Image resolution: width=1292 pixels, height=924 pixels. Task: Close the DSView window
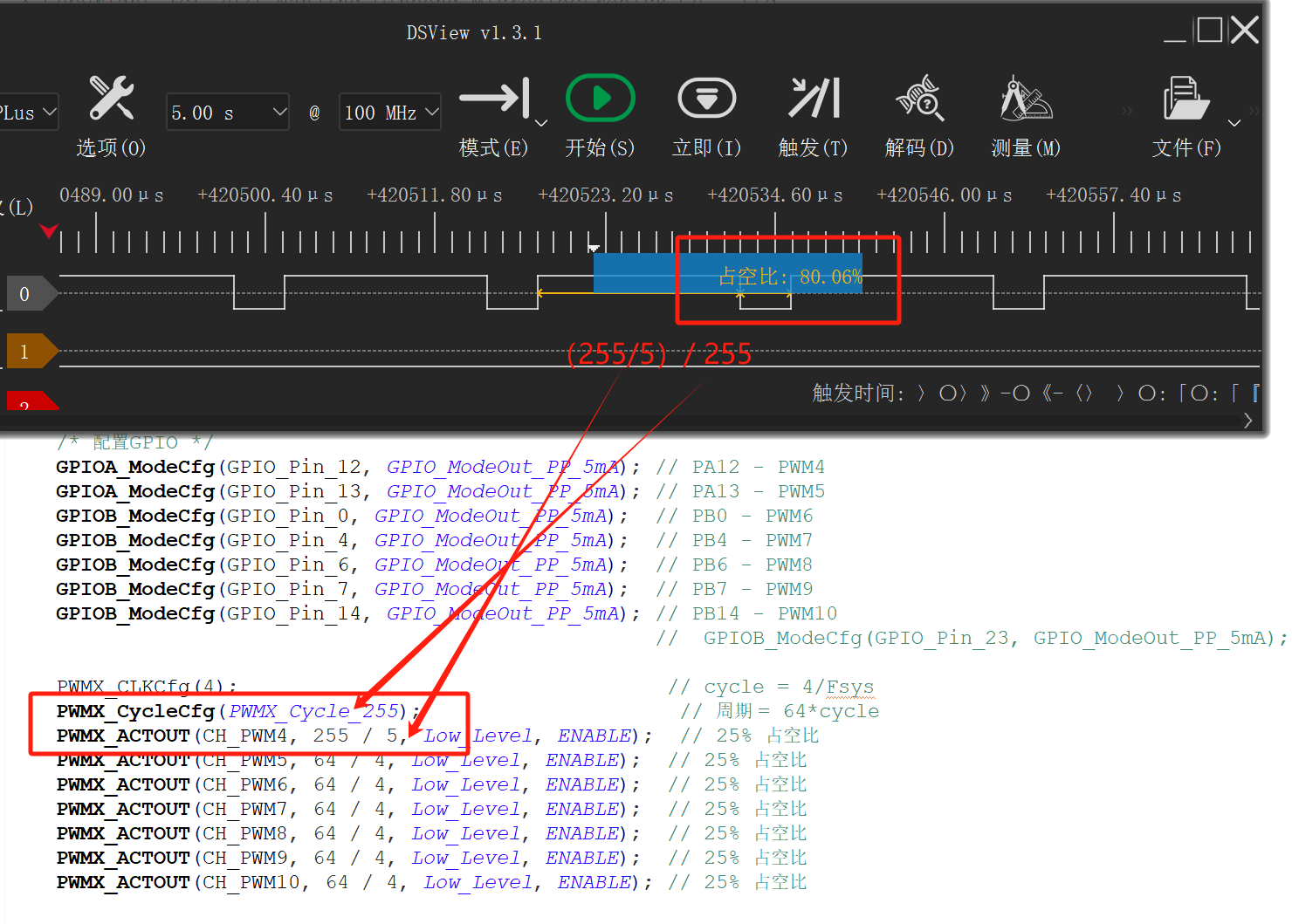pos(1246,31)
